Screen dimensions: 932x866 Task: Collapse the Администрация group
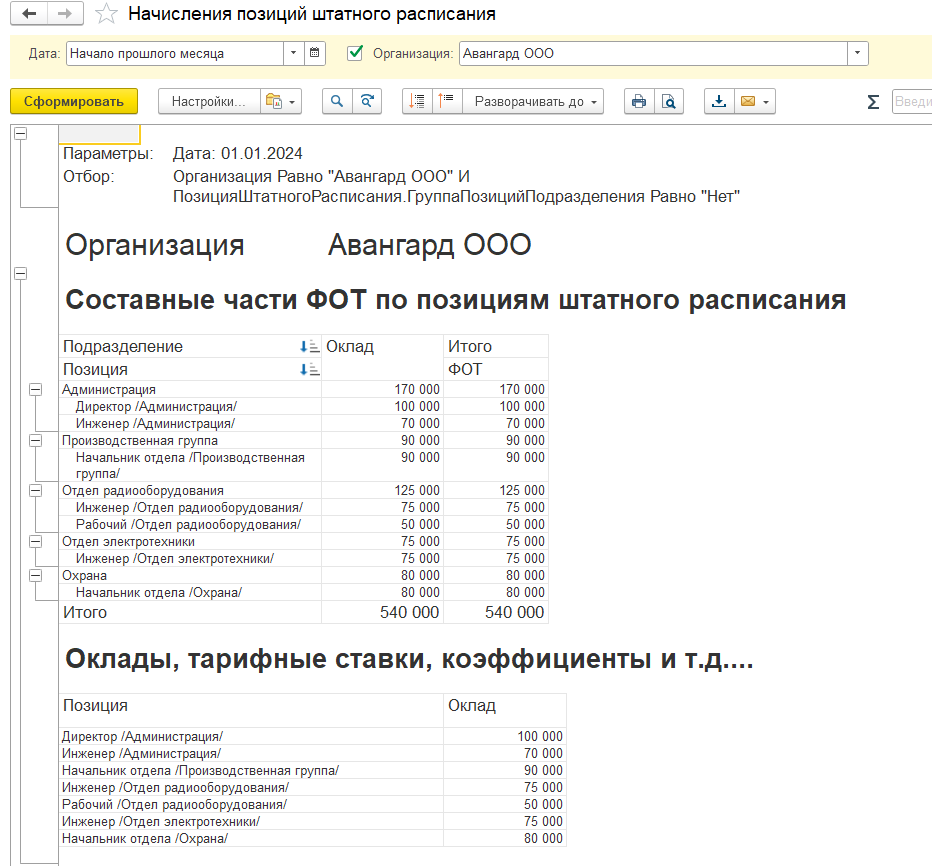[x=36, y=390]
